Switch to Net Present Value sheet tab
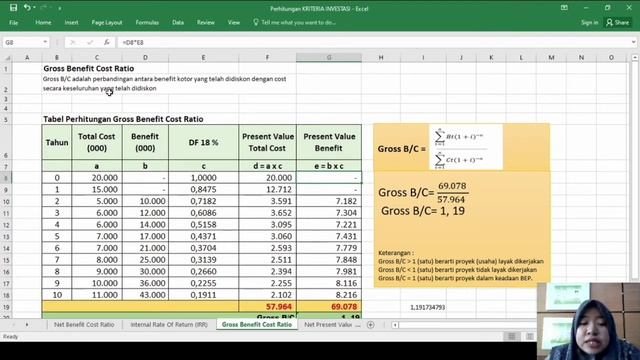The width and height of the screenshot is (640, 360). click(328, 325)
